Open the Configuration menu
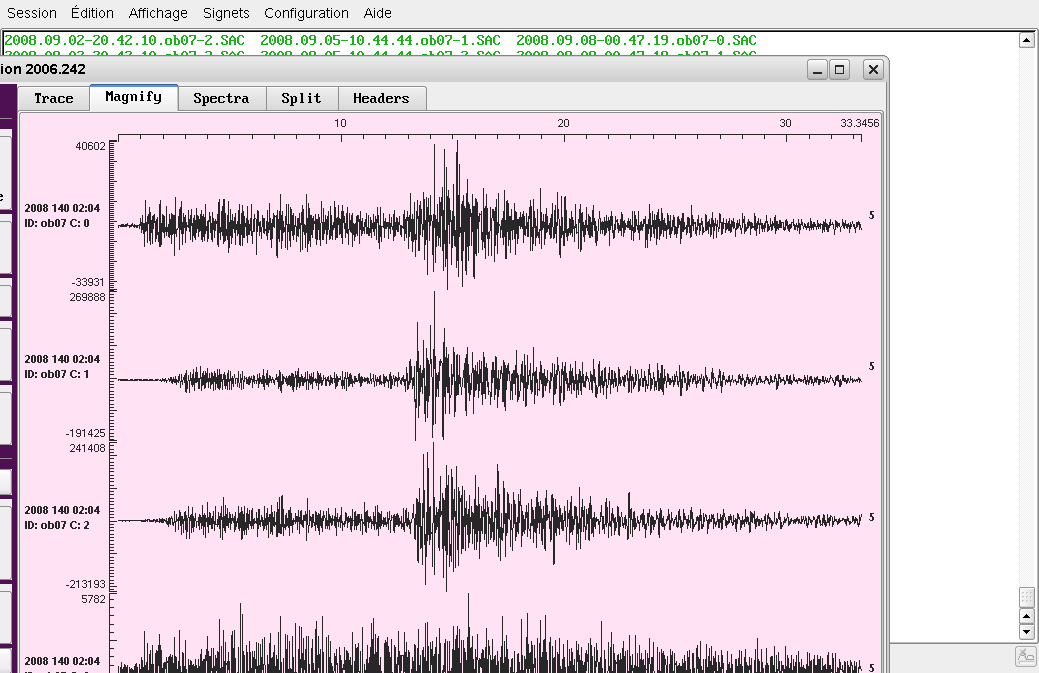Screen dimensions: 1039x673 pos(306,13)
